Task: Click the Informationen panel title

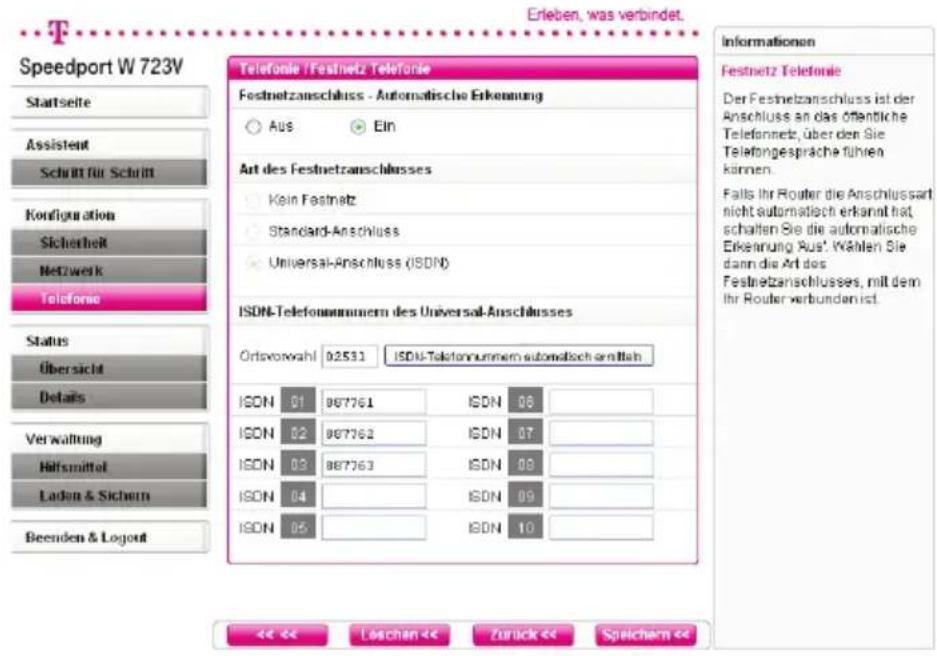Action: [x=768, y=42]
